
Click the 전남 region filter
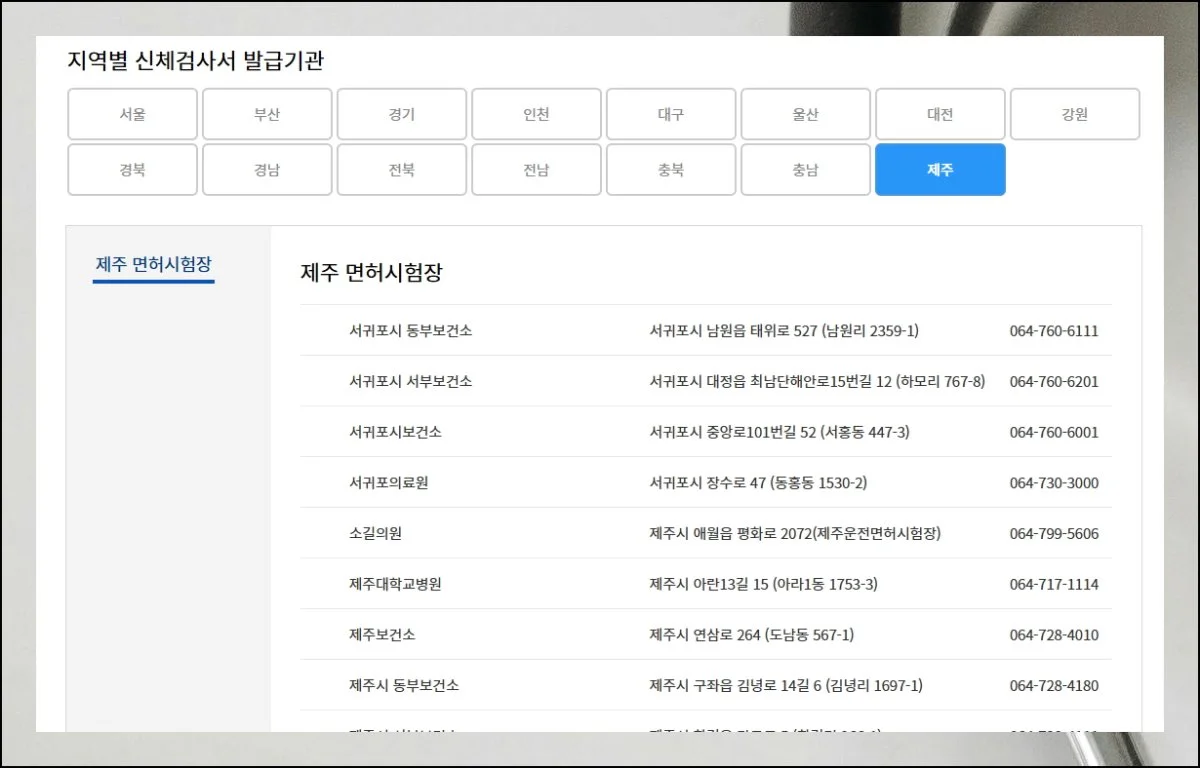[536, 169]
